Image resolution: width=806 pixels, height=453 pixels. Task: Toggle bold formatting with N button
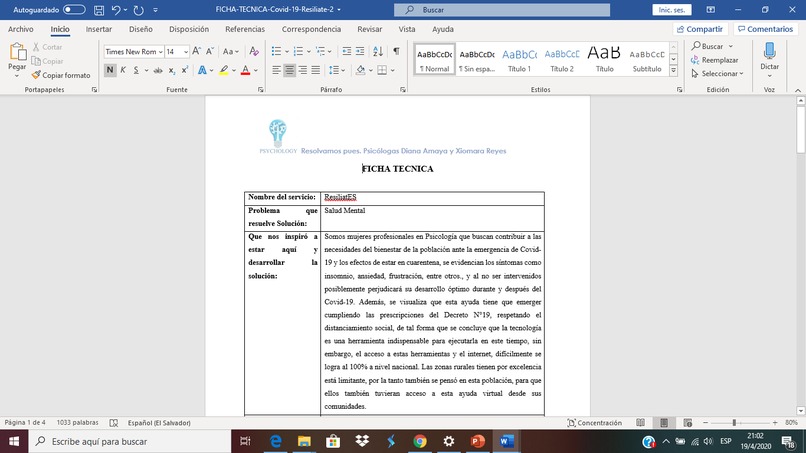(x=109, y=70)
